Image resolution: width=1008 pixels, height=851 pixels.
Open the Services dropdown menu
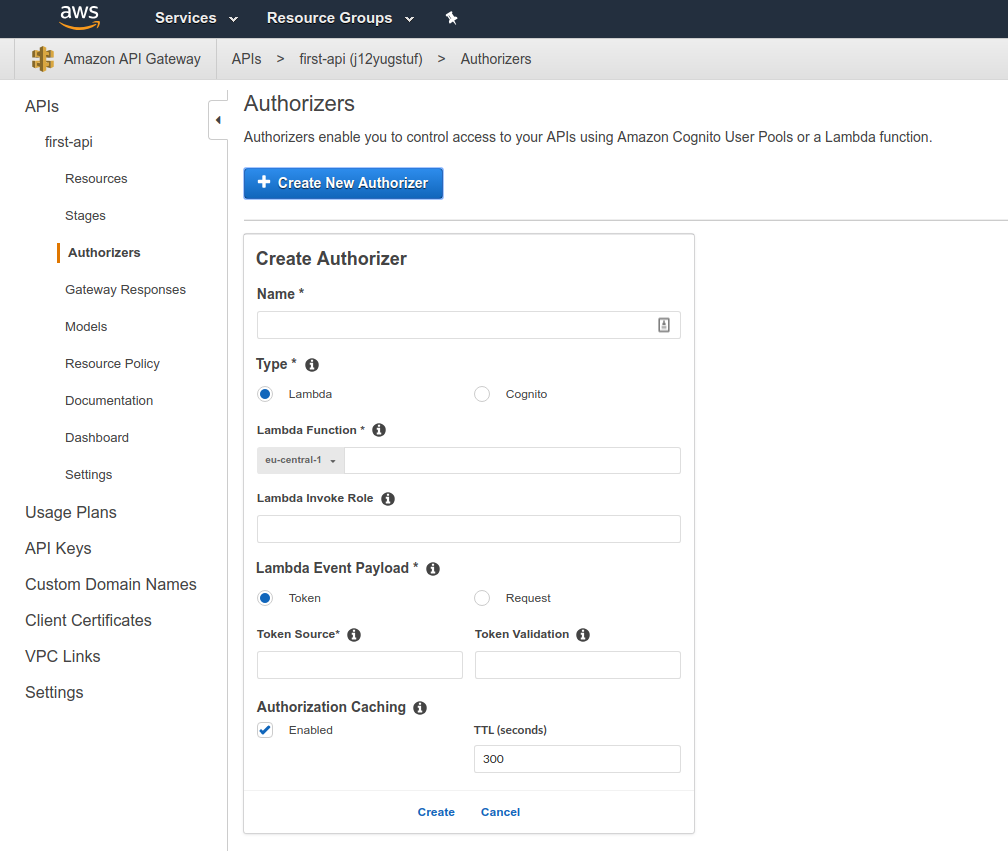(196, 18)
